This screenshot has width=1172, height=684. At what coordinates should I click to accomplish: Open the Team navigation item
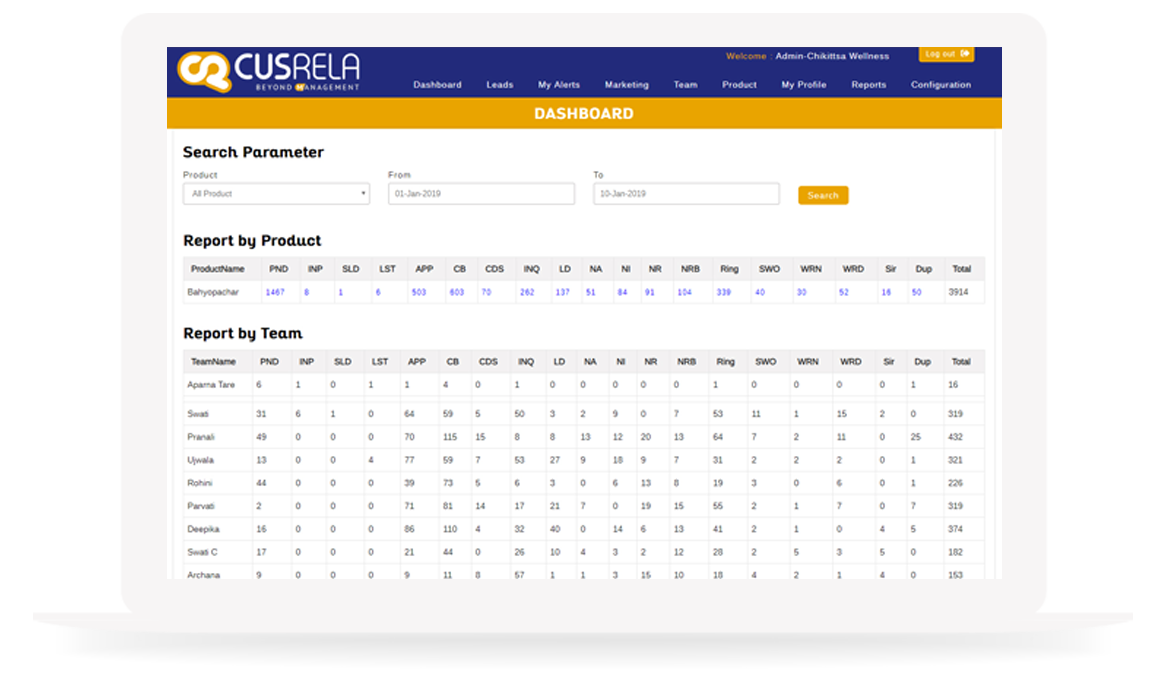pos(685,85)
